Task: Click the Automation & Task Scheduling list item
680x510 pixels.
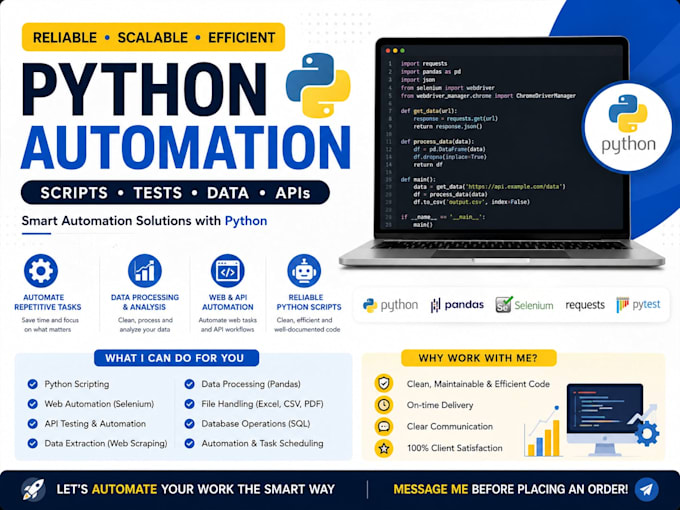Action: pos(262,443)
